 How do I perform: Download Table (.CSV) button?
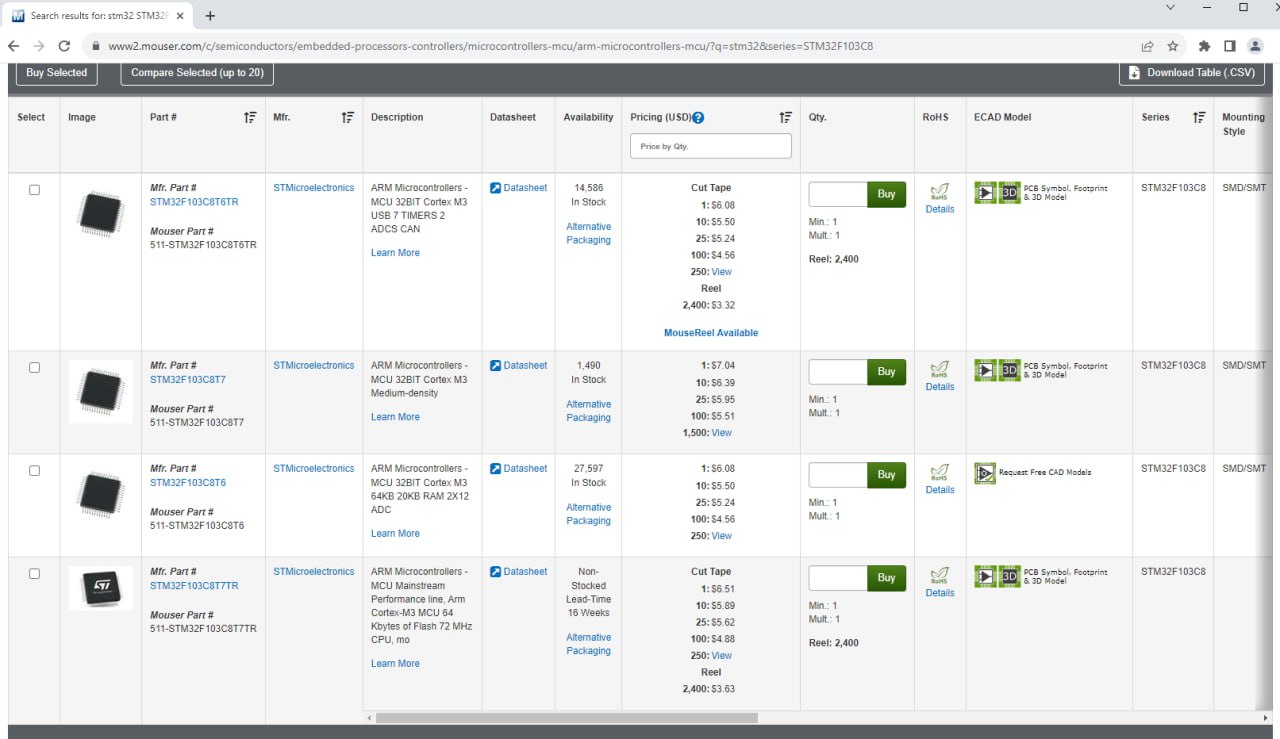coord(1192,73)
